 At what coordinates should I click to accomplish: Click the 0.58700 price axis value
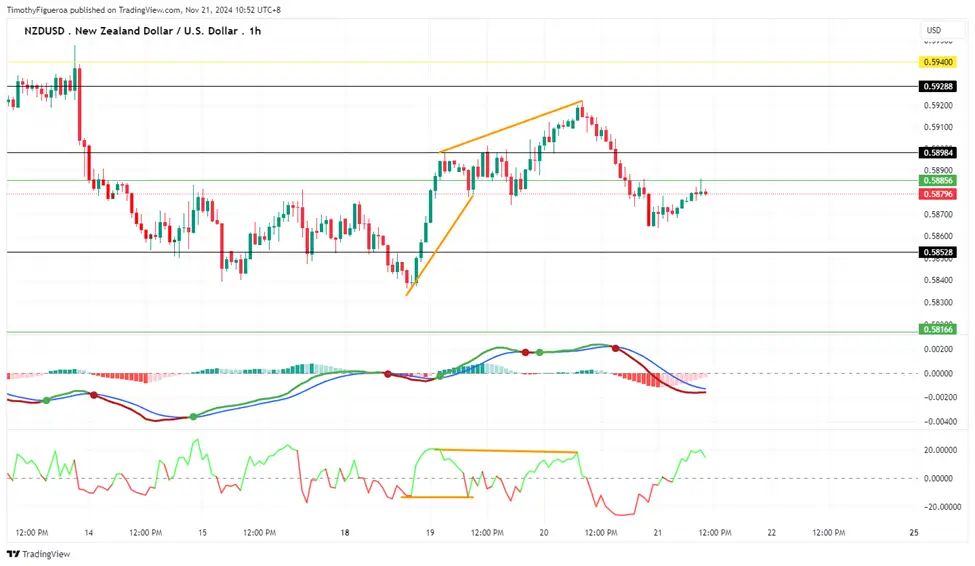pyautogui.click(x=938, y=215)
